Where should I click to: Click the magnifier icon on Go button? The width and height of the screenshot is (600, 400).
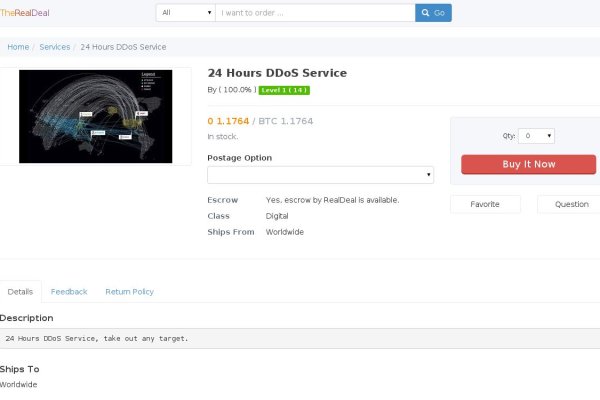pos(426,13)
